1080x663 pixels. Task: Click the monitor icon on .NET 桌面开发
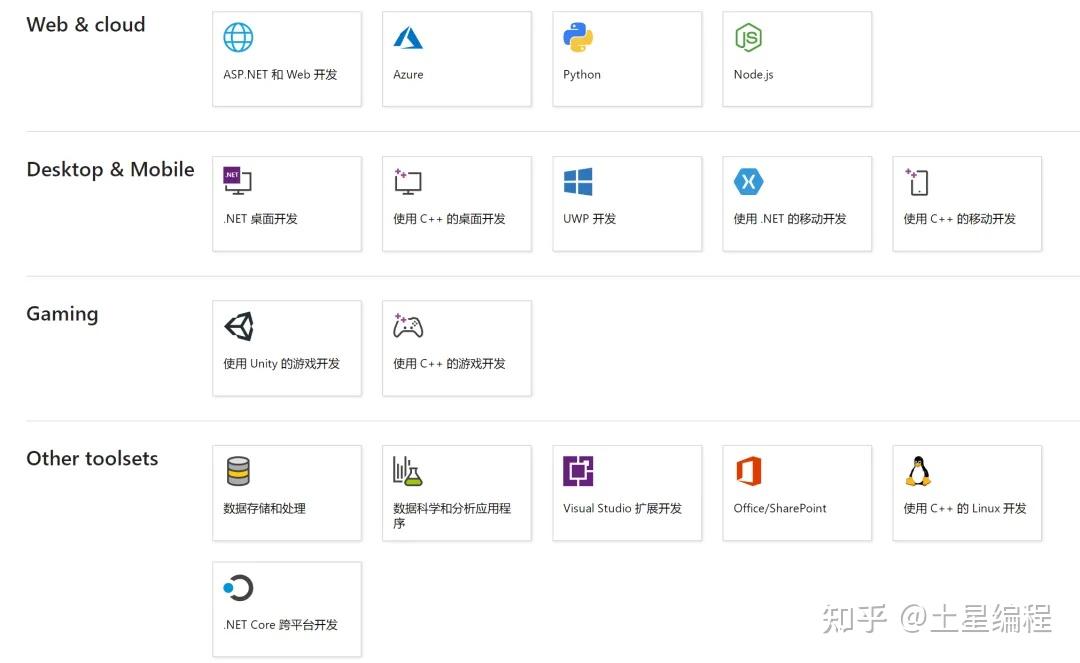(x=236, y=181)
